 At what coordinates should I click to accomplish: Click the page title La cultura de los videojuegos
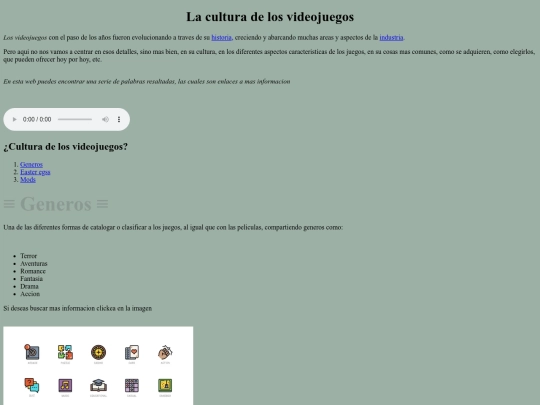point(270,17)
